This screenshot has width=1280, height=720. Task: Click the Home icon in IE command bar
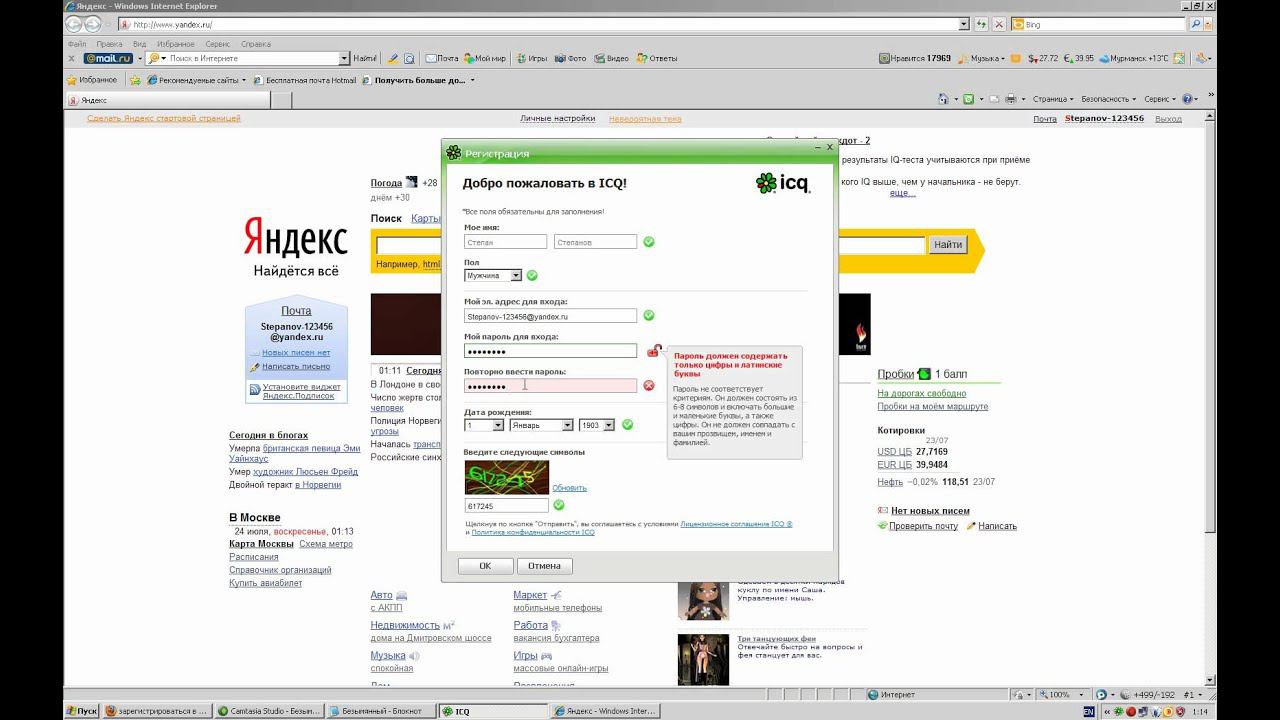(x=943, y=99)
